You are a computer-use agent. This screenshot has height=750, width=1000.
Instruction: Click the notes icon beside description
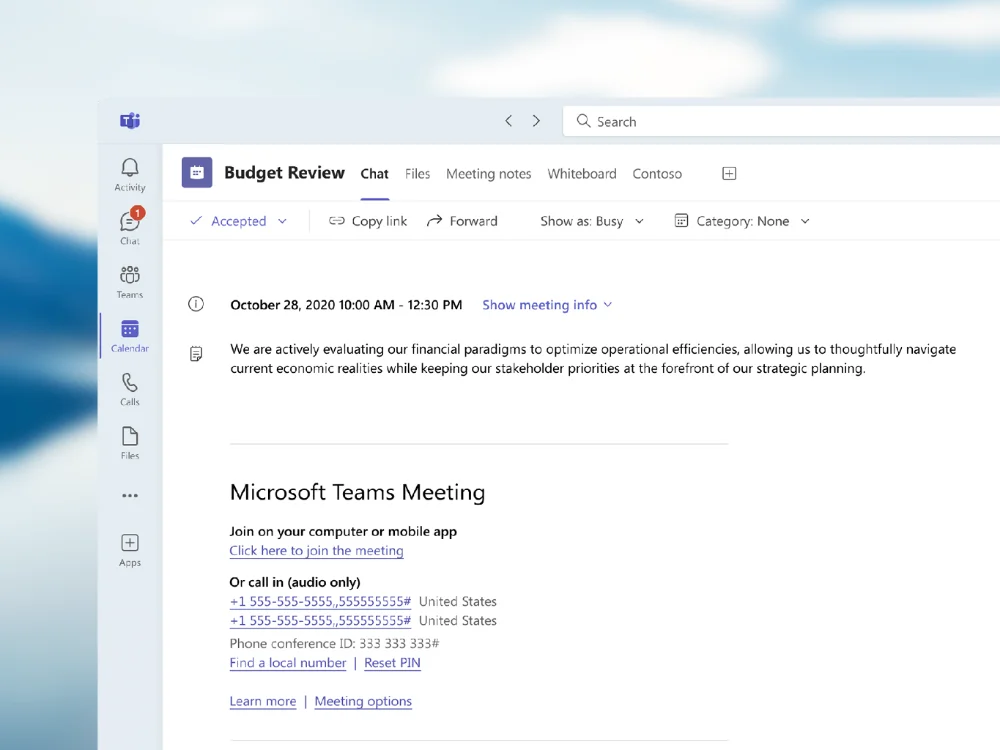[x=196, y=354]
